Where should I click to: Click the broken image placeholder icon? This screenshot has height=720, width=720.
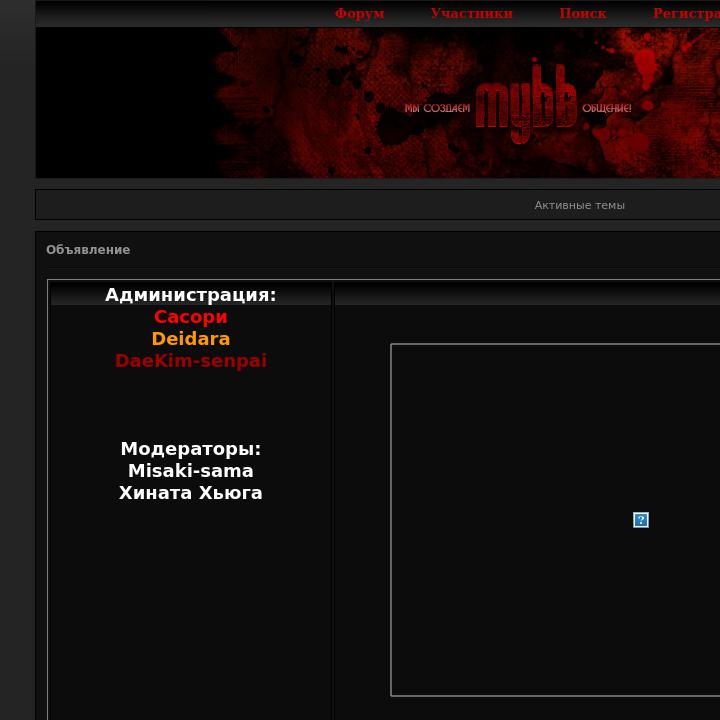pos(641,520)
